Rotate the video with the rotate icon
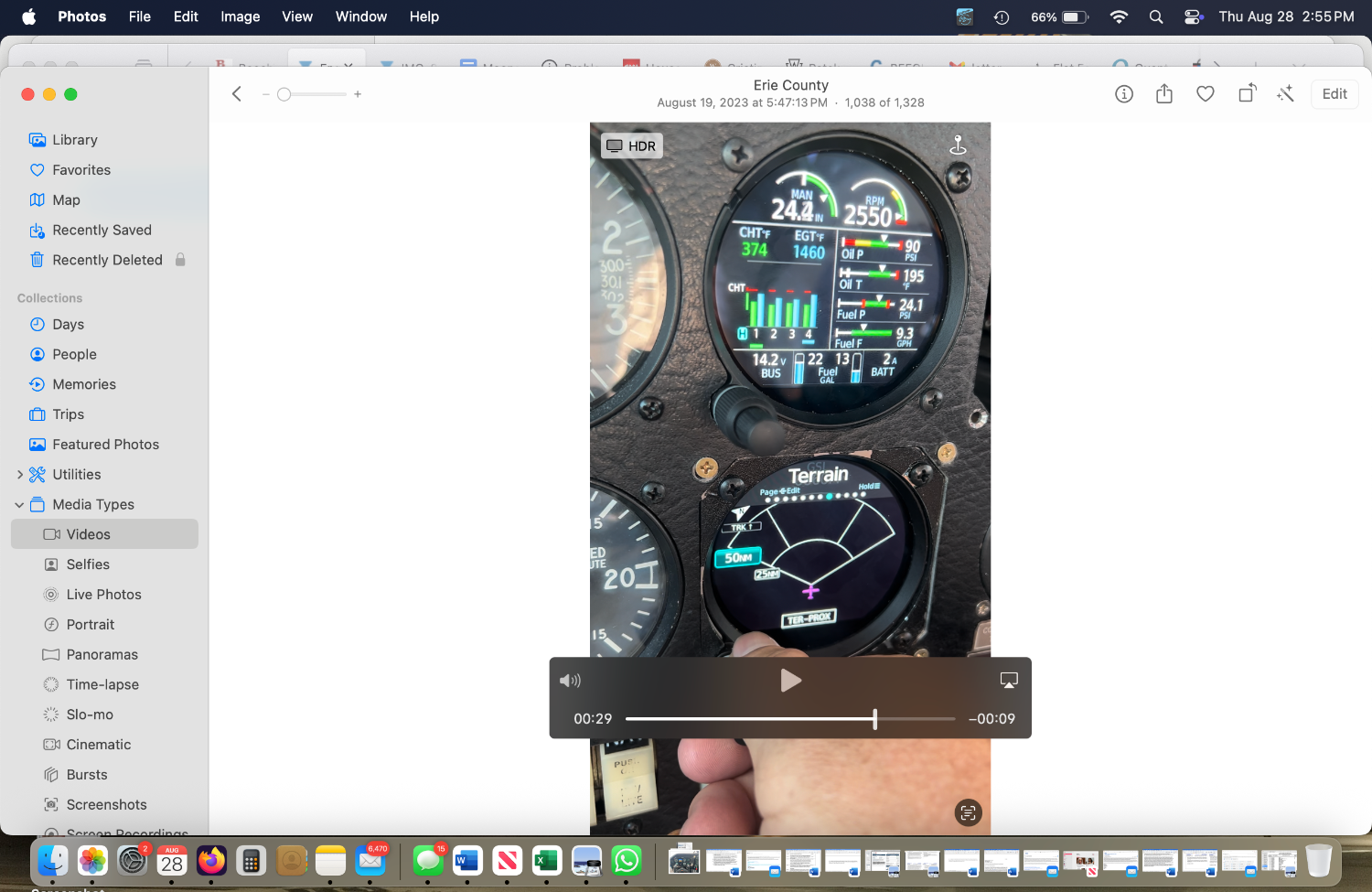This screenshot has width=1372, height=892. 1247,93
